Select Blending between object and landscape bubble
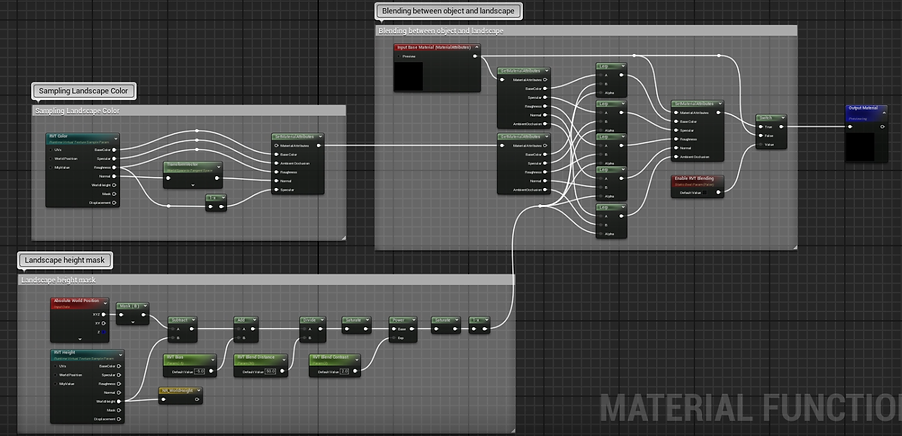Viewport: 902px width, 436px height. coord(448,10)
